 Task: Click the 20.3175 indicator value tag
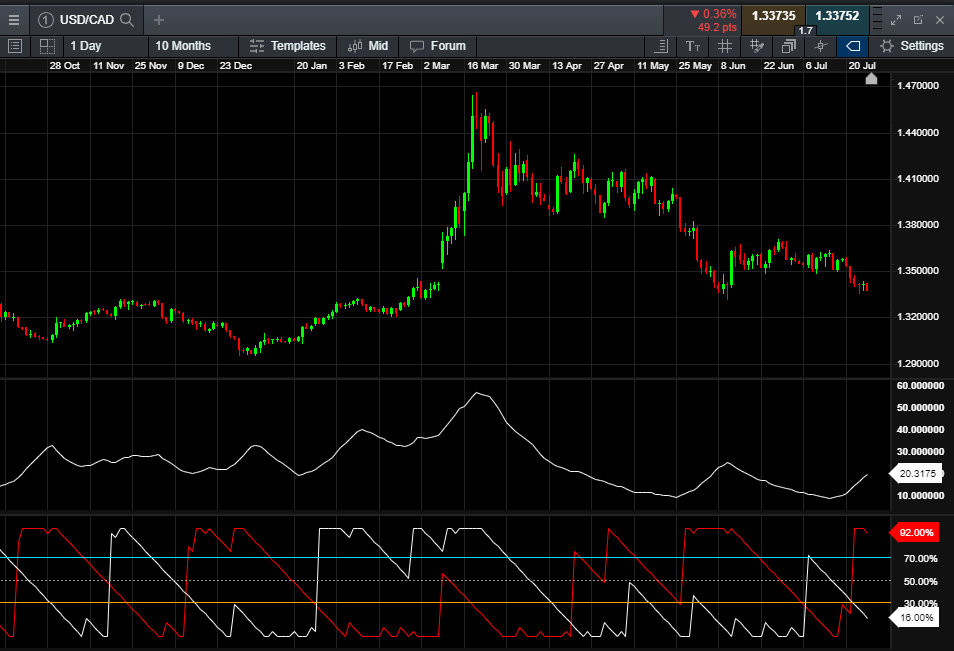(916, 473)
